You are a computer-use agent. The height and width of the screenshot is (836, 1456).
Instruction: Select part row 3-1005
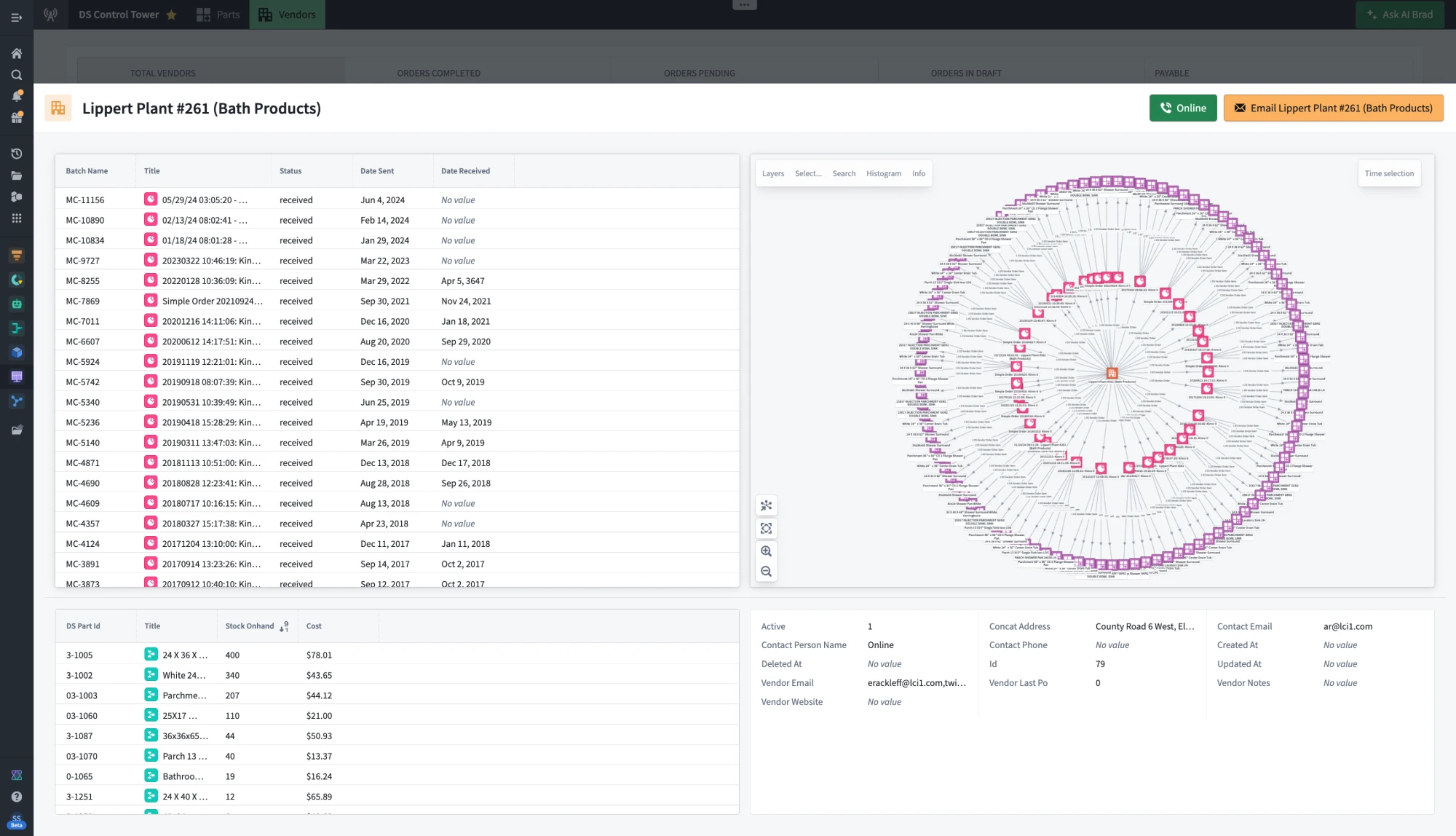pos(397,655)
